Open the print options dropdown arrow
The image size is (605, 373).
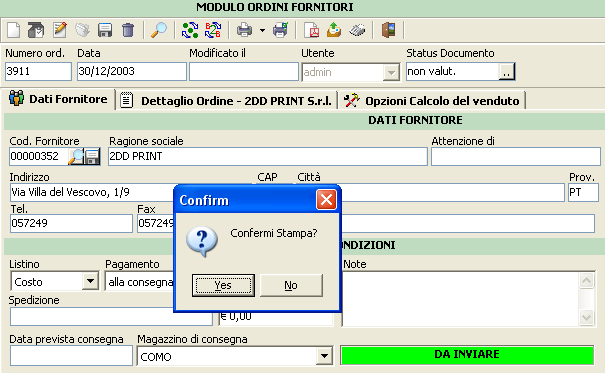[x=262, y=30]
